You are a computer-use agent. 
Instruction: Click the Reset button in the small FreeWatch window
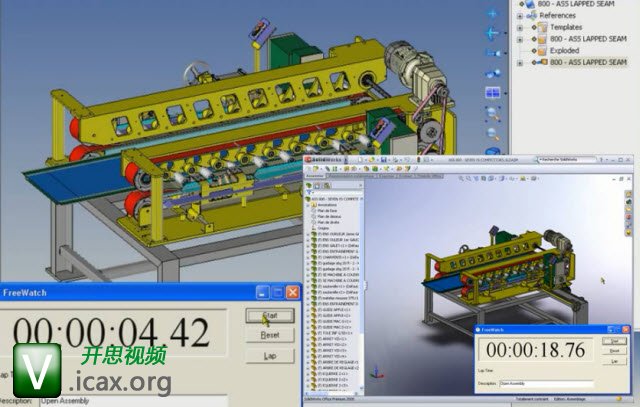[614, 351]
